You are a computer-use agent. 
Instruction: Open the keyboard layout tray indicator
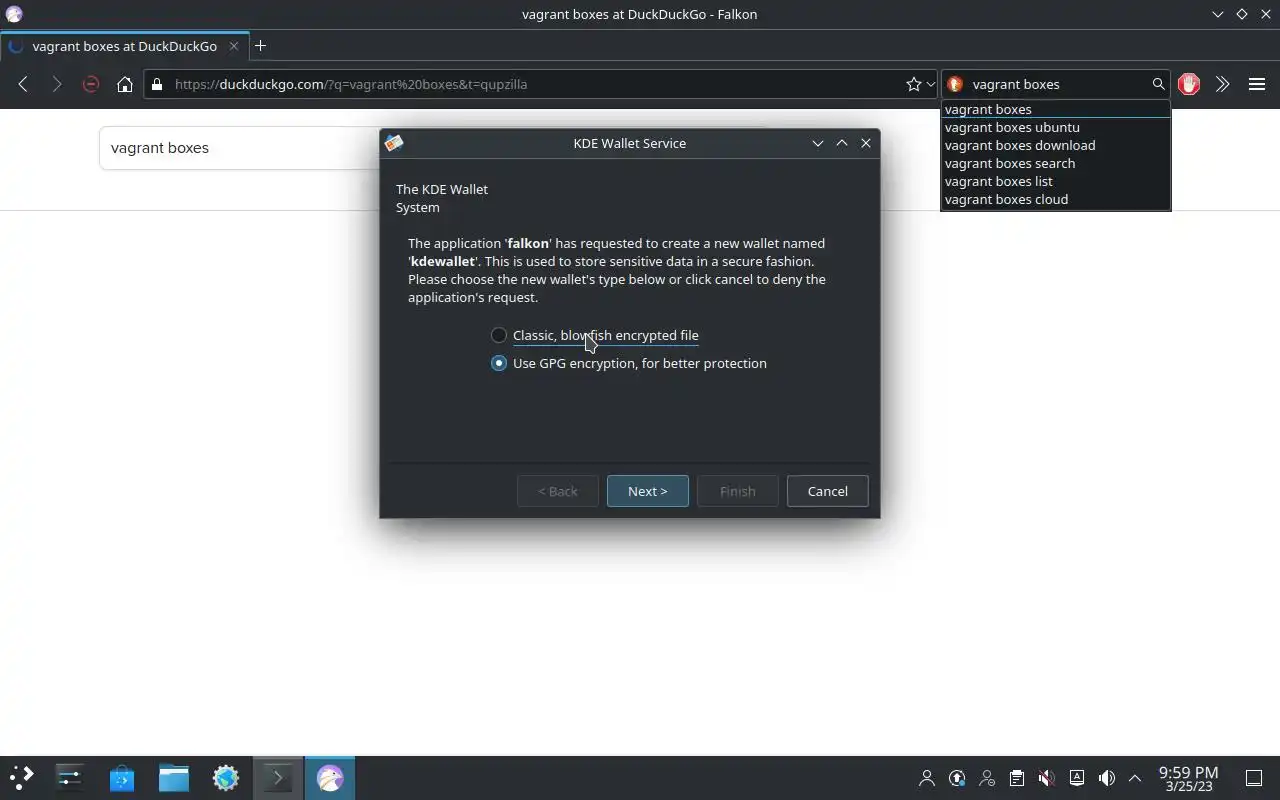(1076, 778)
